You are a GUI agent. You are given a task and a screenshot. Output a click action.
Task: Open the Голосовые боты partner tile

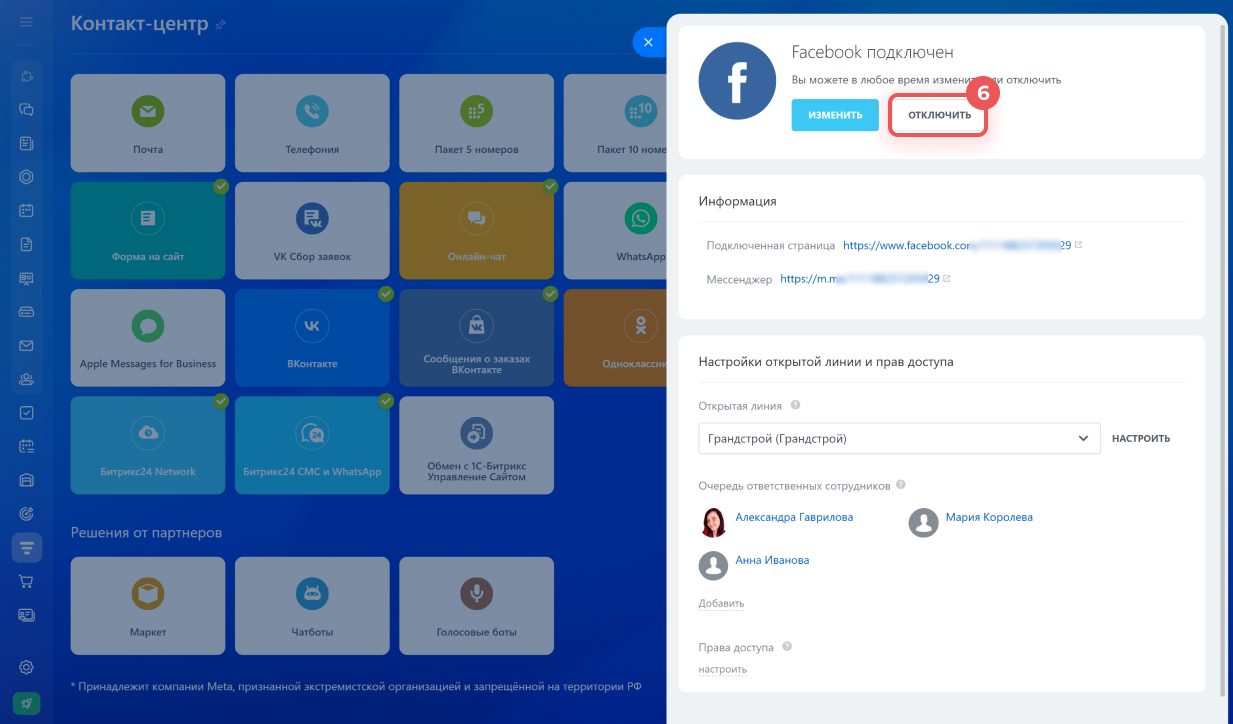[476, 606]
